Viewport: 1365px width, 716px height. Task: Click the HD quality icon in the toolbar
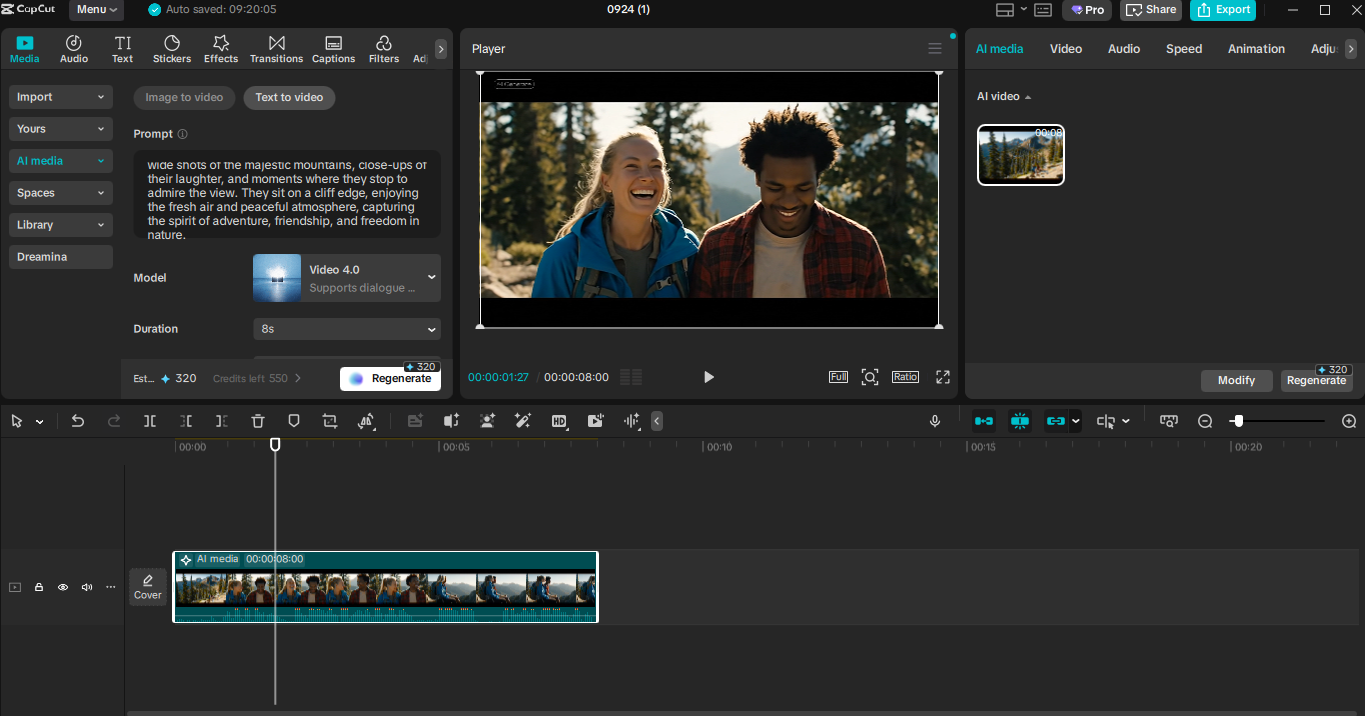tap(559, 421)
